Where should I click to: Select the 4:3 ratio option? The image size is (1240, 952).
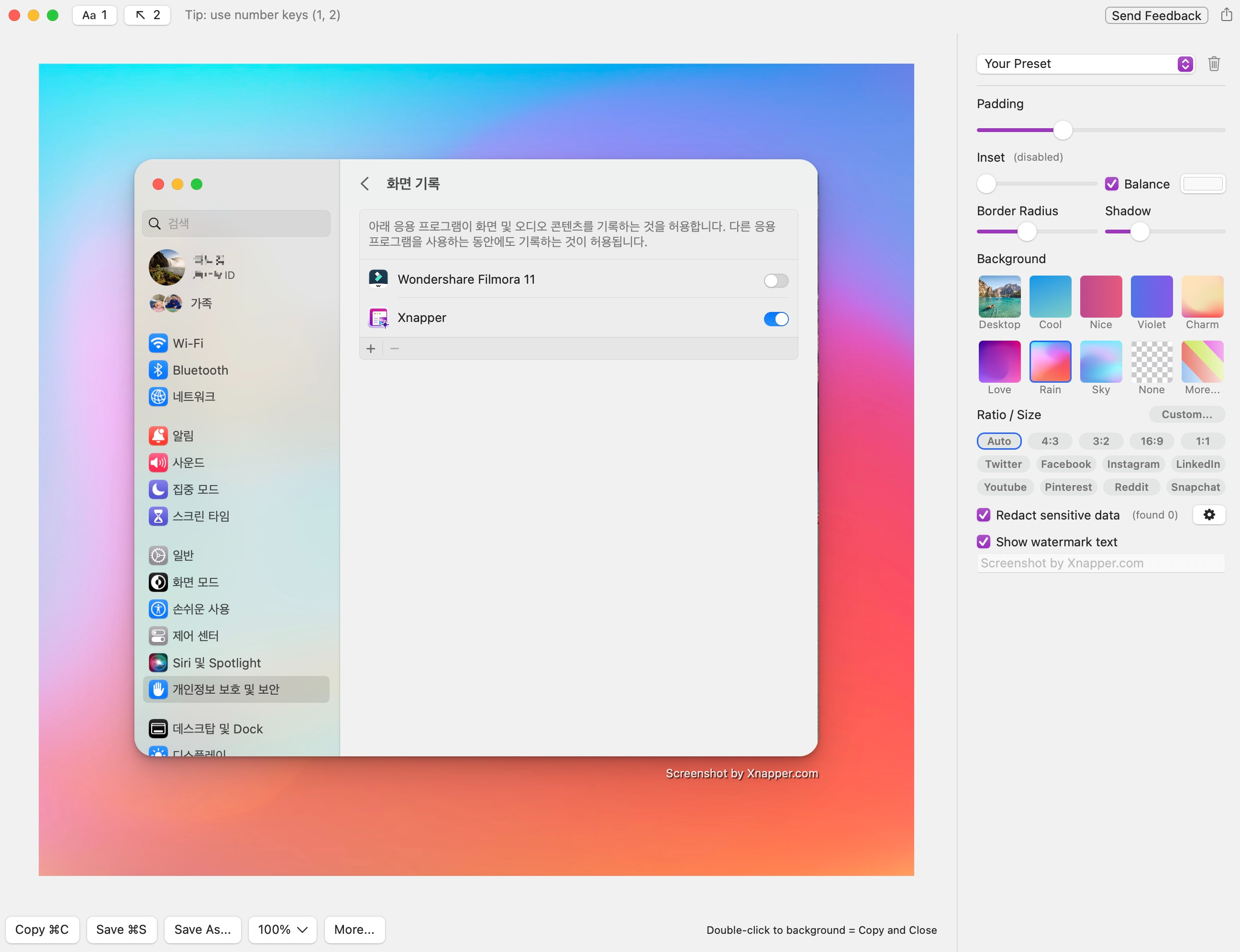[1050, 441]
